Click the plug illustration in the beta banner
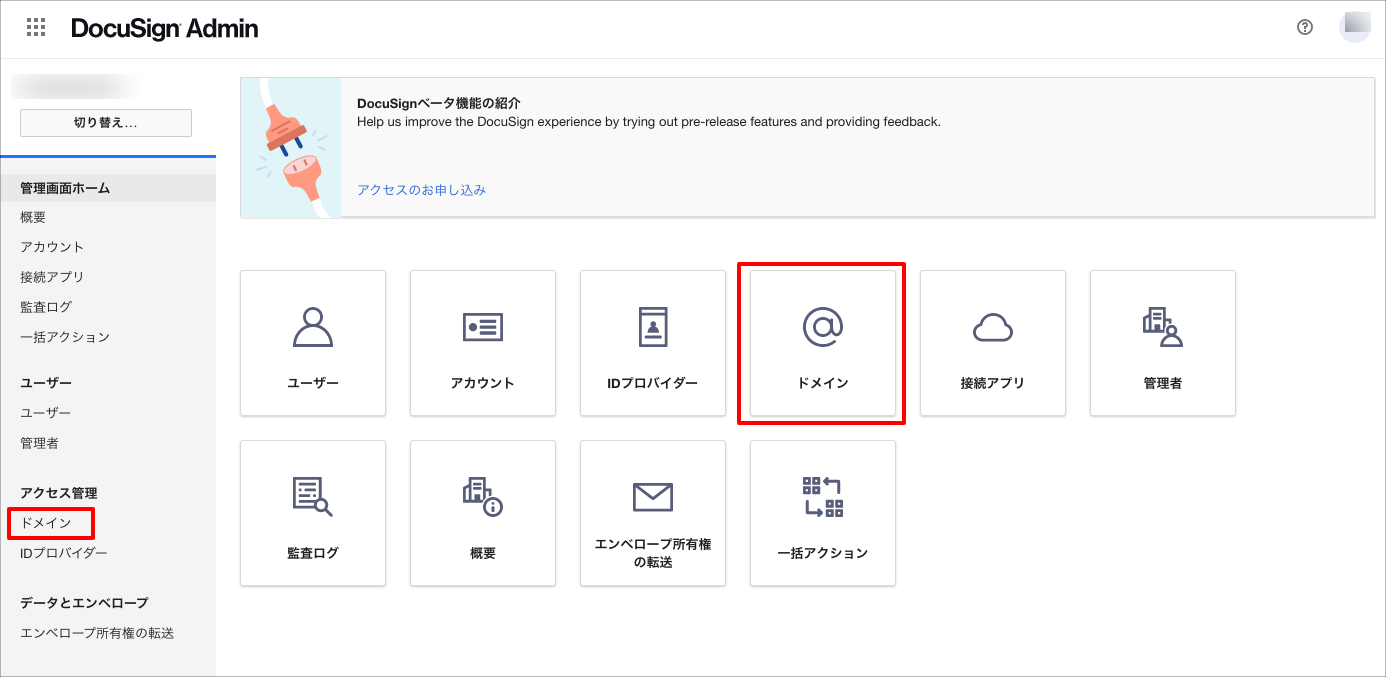Viewport: 1386px width, 677px height. click(x=291, y=147)
